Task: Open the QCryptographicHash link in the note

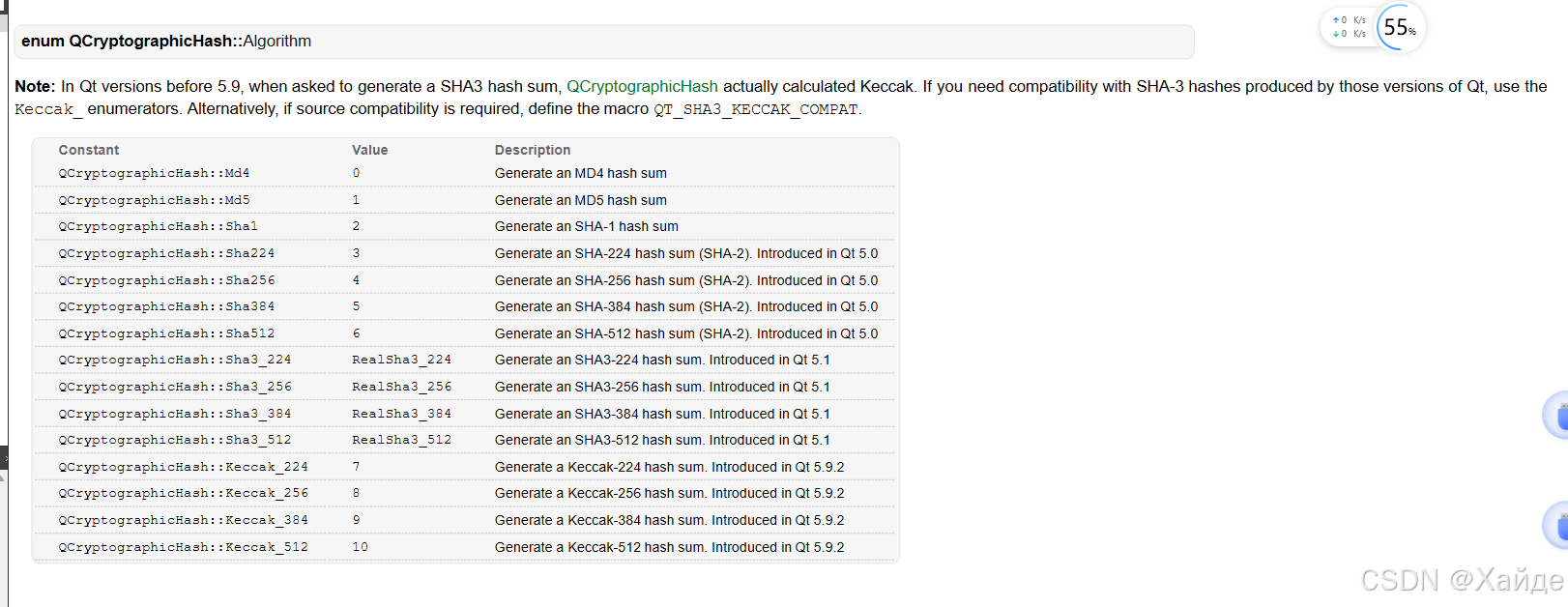Action: point(642,86)
